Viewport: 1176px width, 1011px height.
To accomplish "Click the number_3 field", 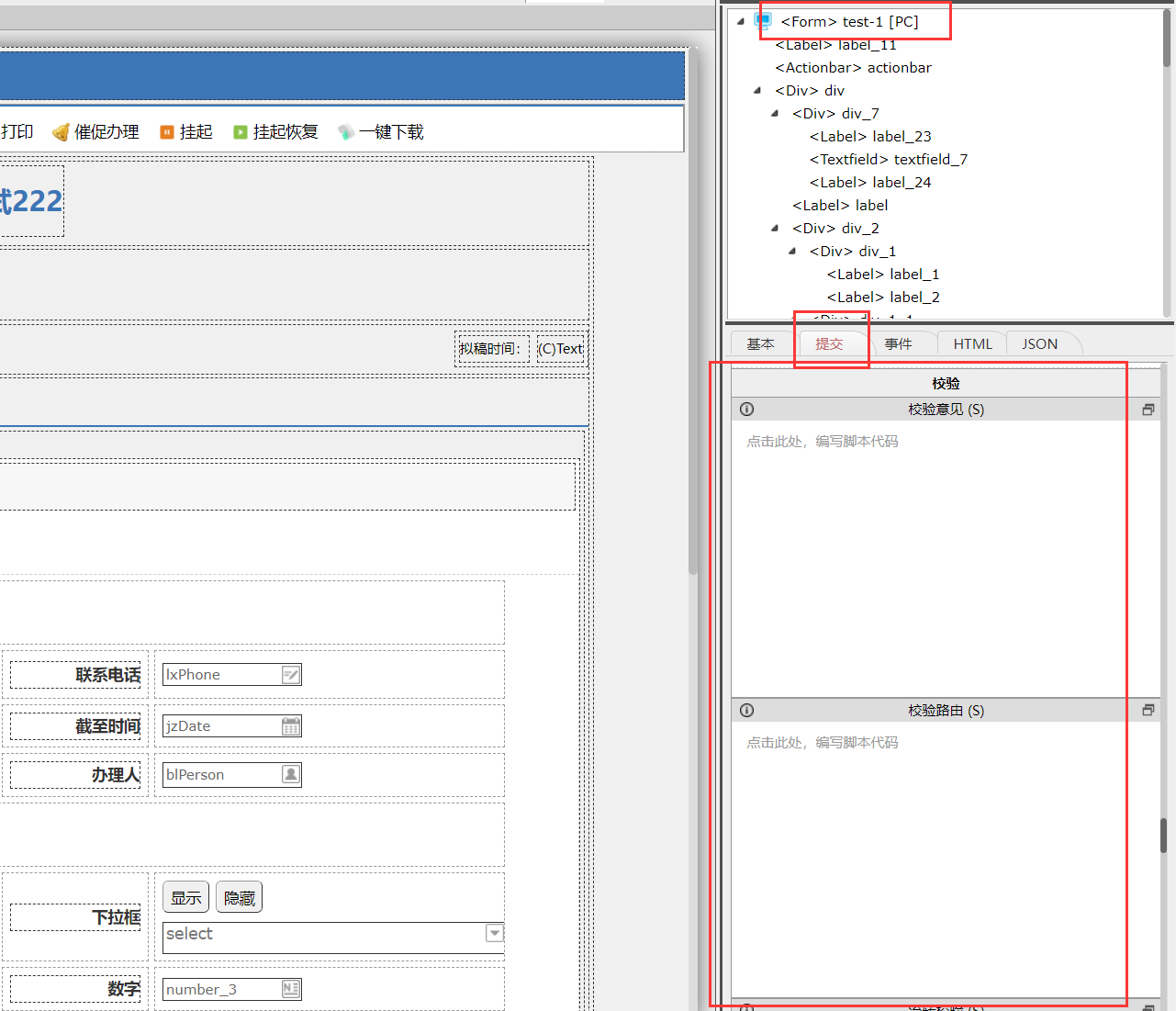I will (x=232, y=989).
